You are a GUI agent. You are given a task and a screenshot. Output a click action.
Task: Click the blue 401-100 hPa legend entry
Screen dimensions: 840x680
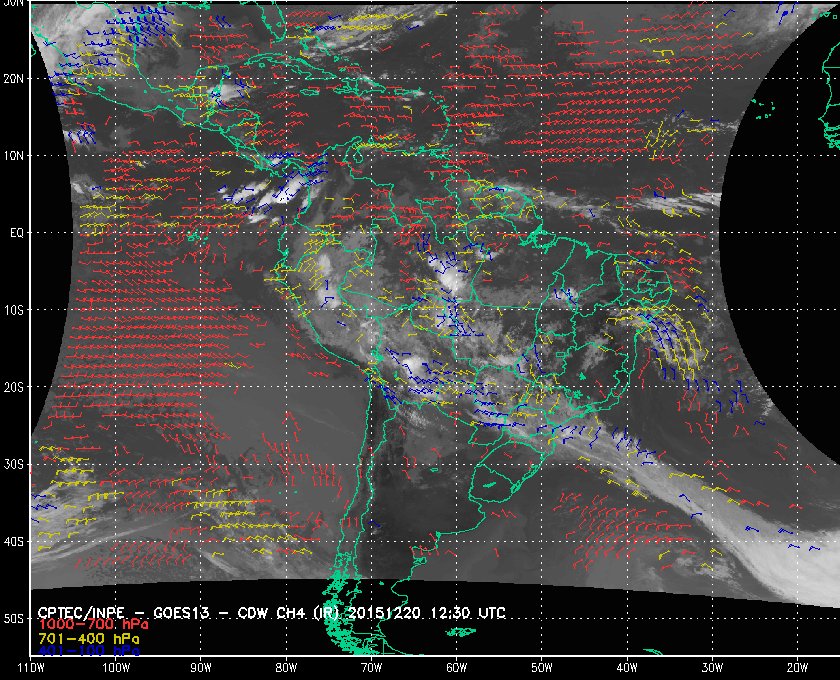click(88, 651)
